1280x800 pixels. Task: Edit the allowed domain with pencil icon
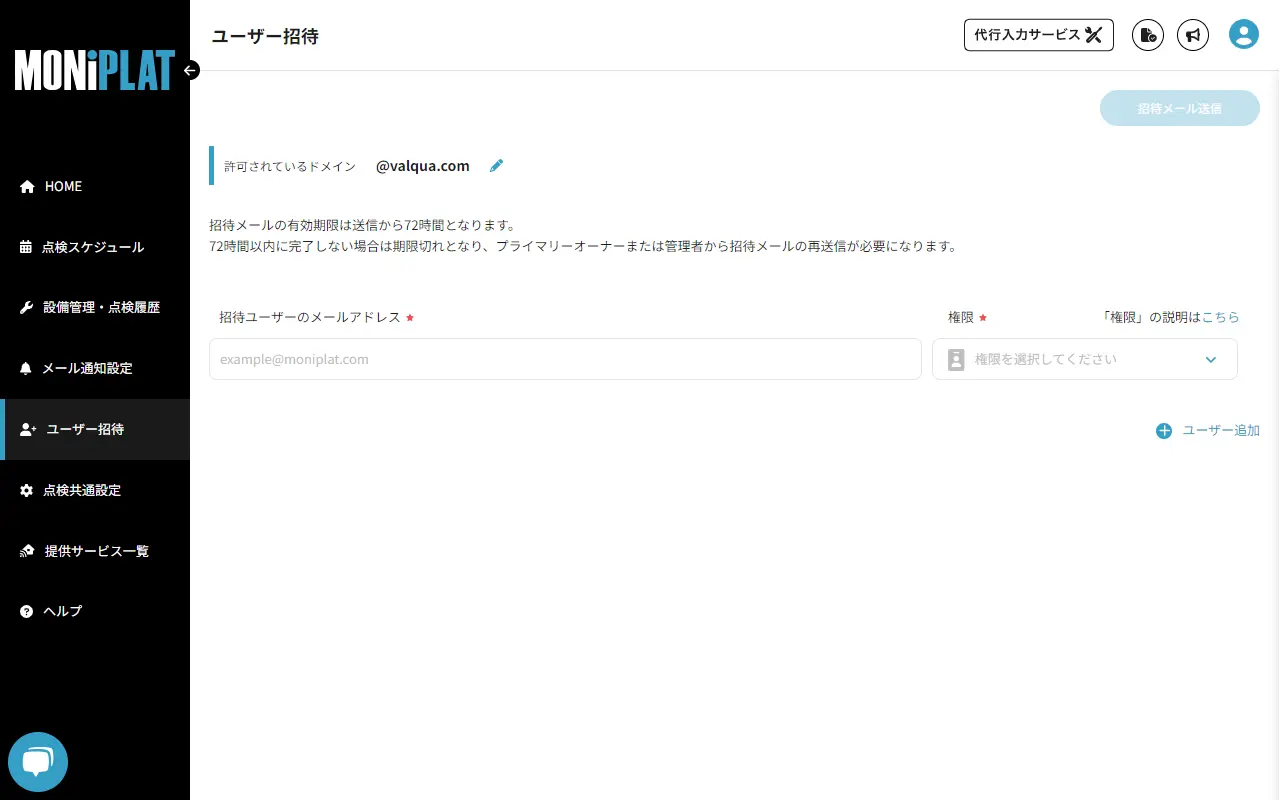496,165
